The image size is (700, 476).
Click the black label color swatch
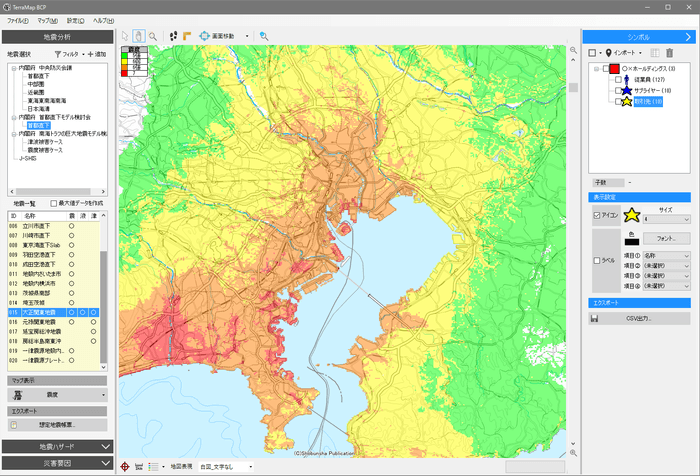tap(631, 240)
